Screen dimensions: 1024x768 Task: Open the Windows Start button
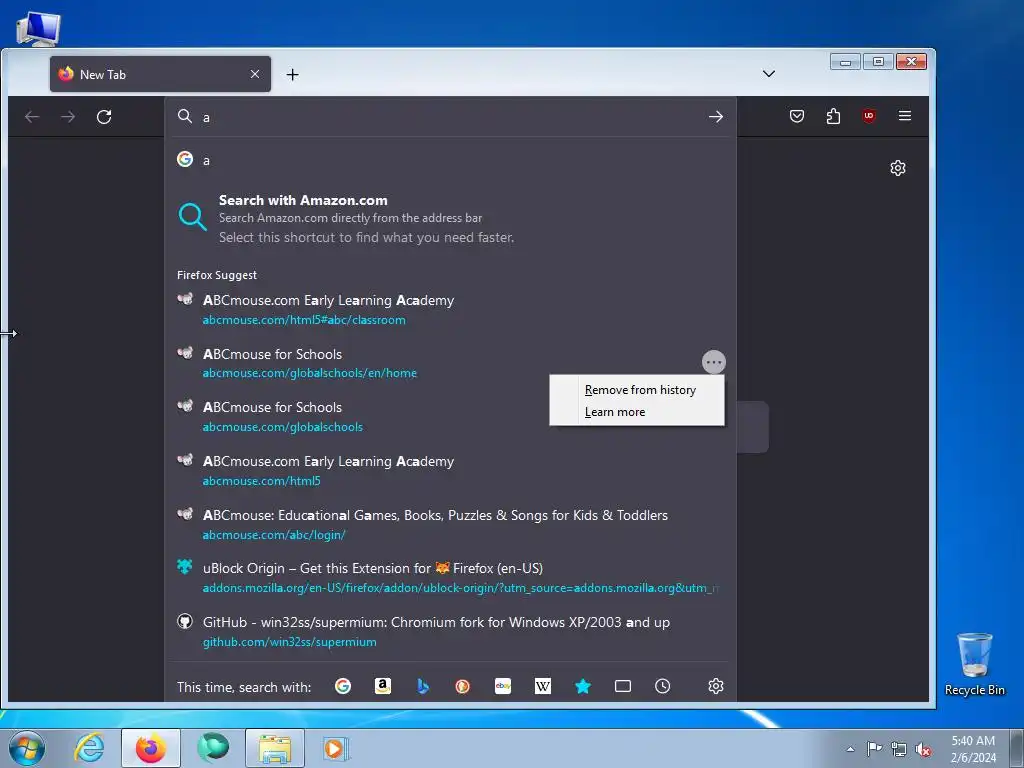[x=27, y=748]
